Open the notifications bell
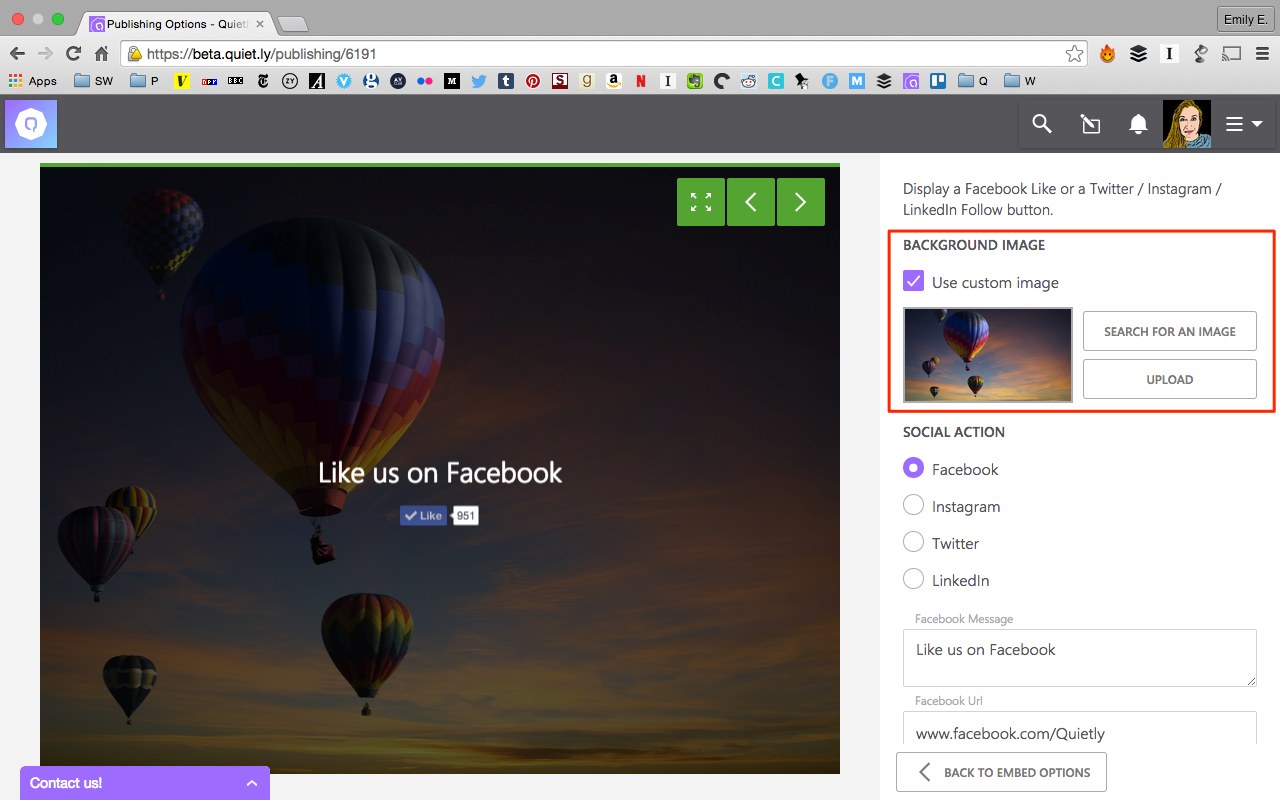This screenshot has height=800, width=1280. click(1138, 124)
